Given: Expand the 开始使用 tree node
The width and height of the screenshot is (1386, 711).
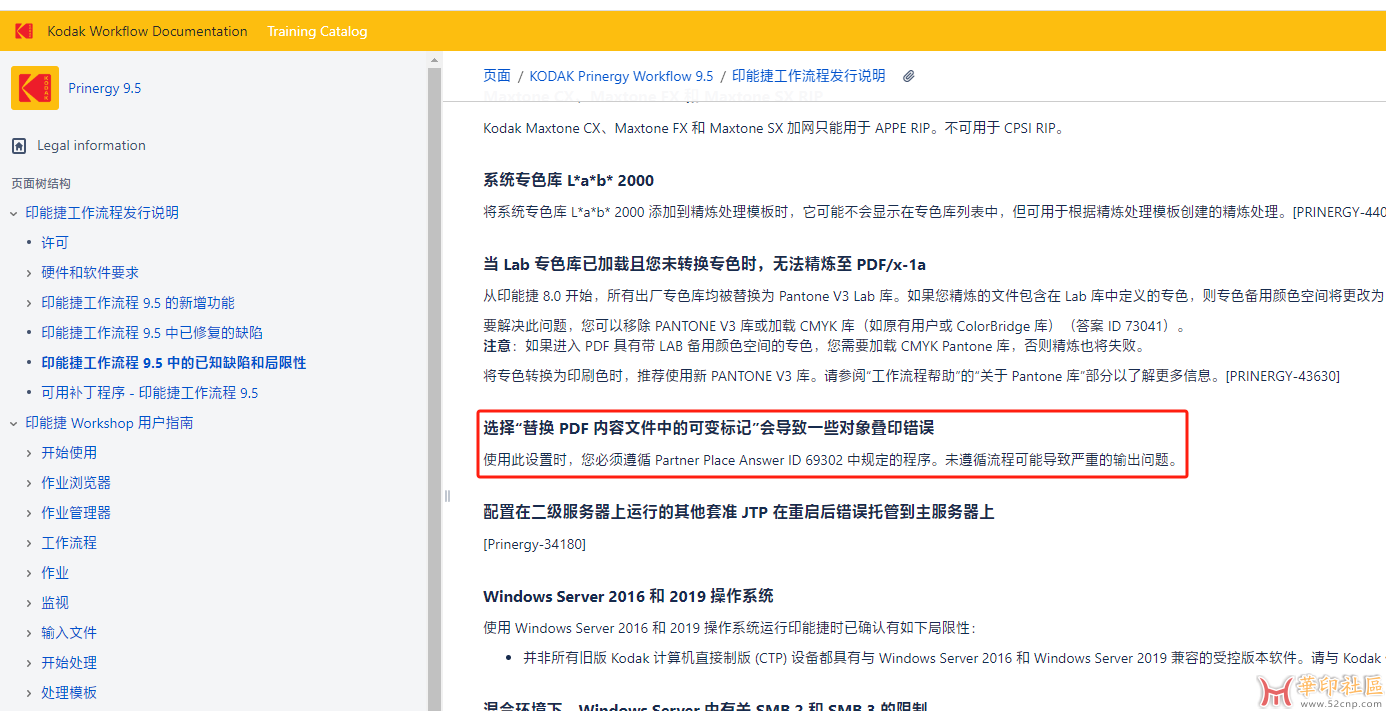Looking at the screenshot, I should 29,453.
